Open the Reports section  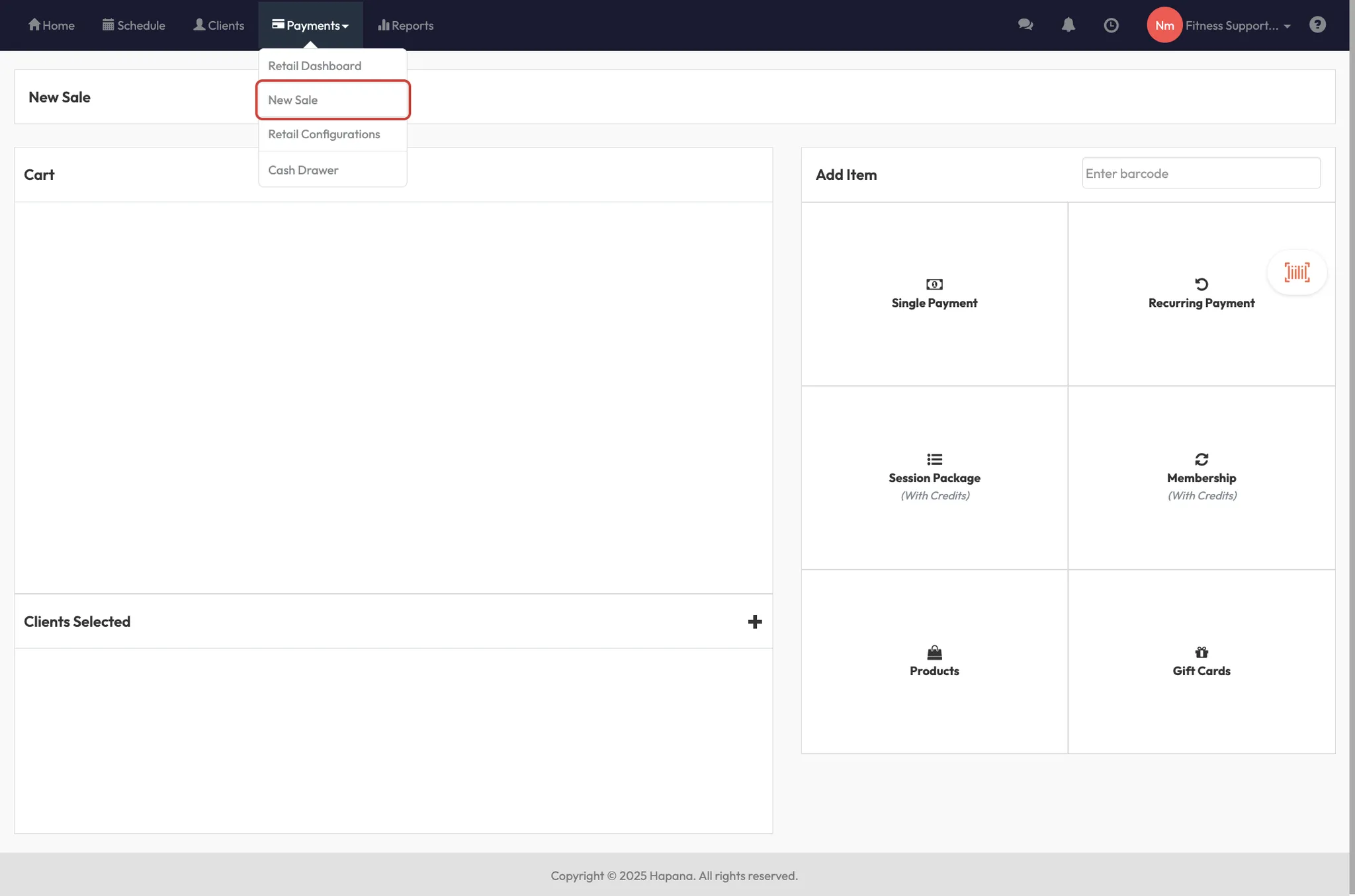tap(406, 25)
